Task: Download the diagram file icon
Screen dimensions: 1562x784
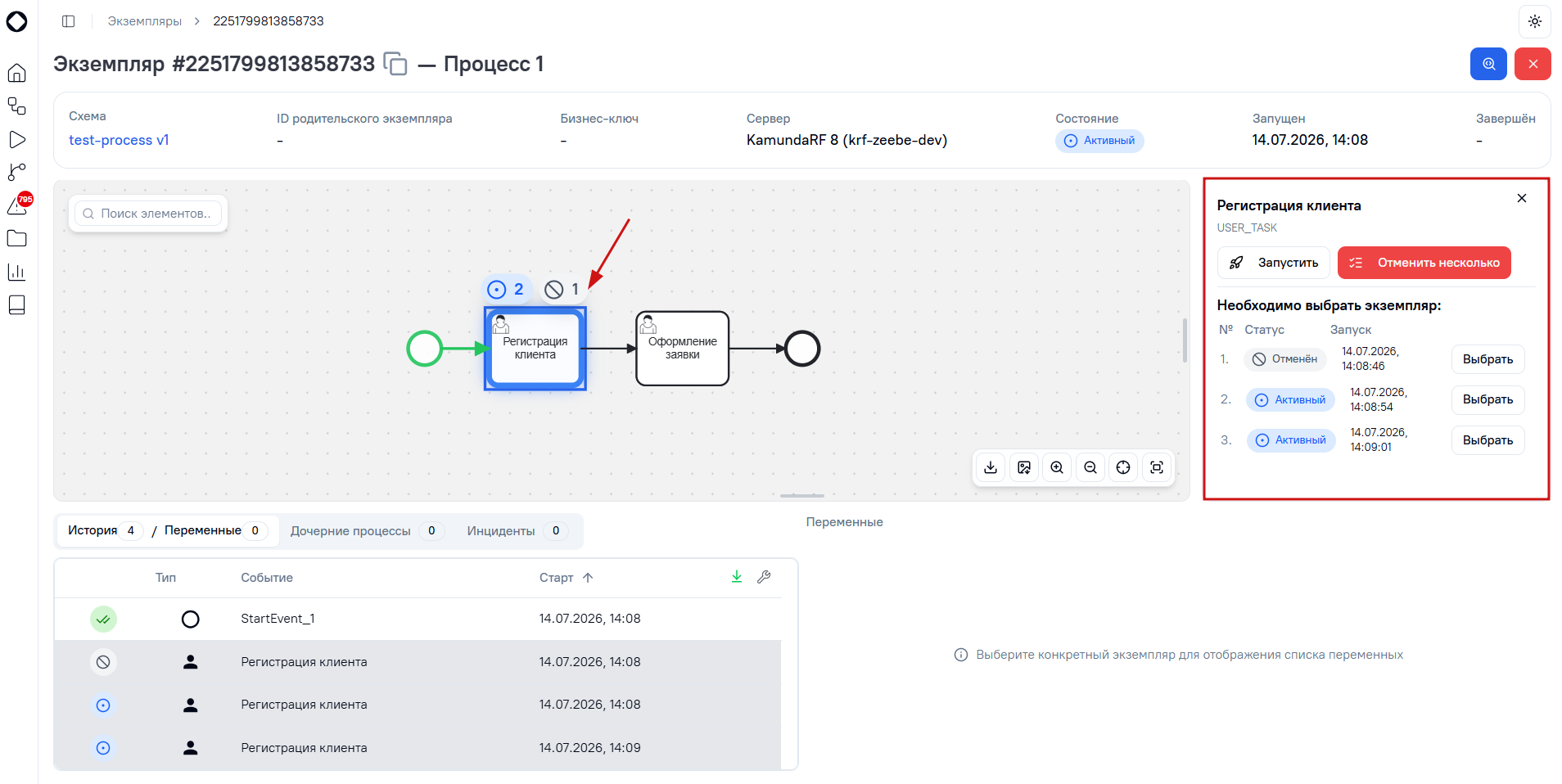Action: pyautogui.click(x=991, y=467)
